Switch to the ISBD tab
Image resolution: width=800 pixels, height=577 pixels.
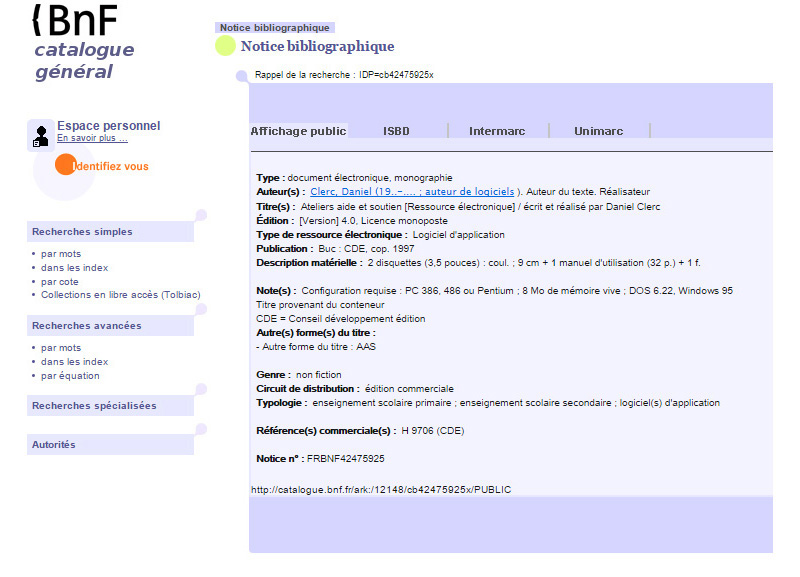tap(396, 131)
